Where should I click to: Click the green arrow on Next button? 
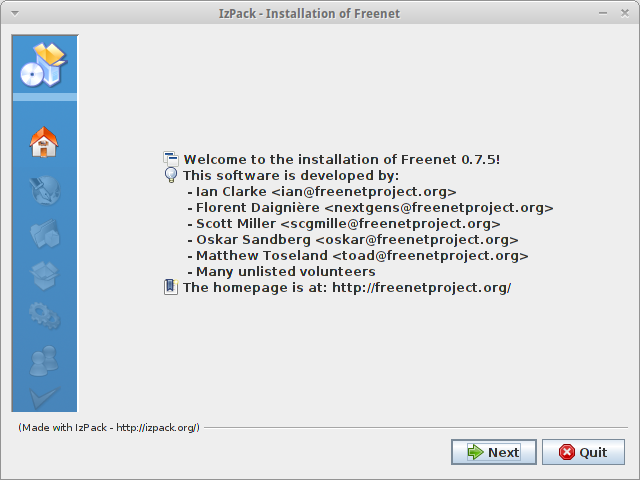(476, 452)
